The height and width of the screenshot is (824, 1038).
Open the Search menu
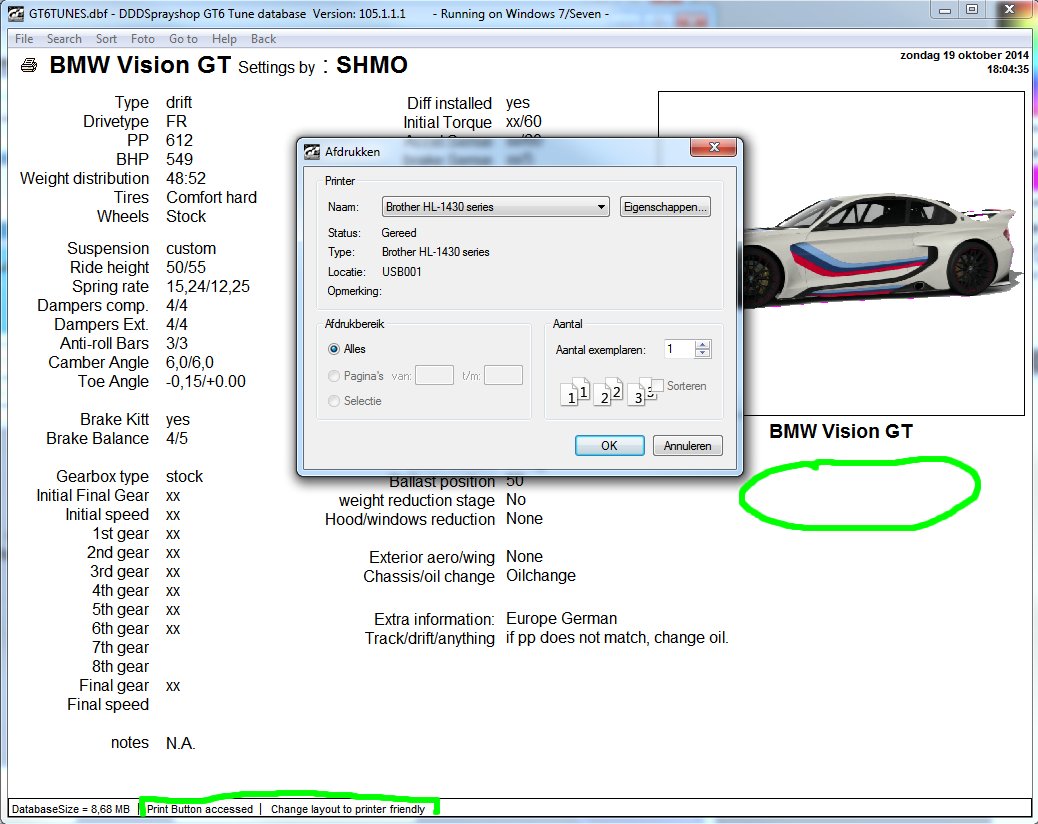tap(64, 39)
